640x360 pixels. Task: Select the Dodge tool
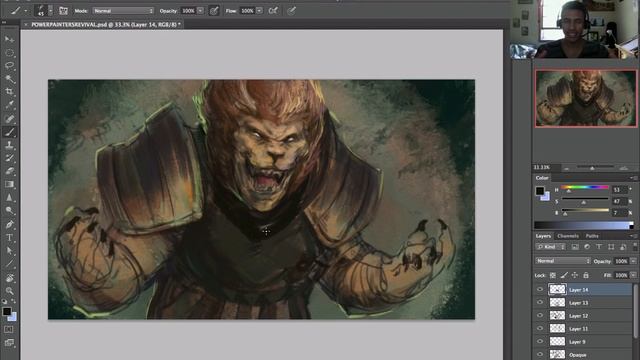click(x=9, y=211)
